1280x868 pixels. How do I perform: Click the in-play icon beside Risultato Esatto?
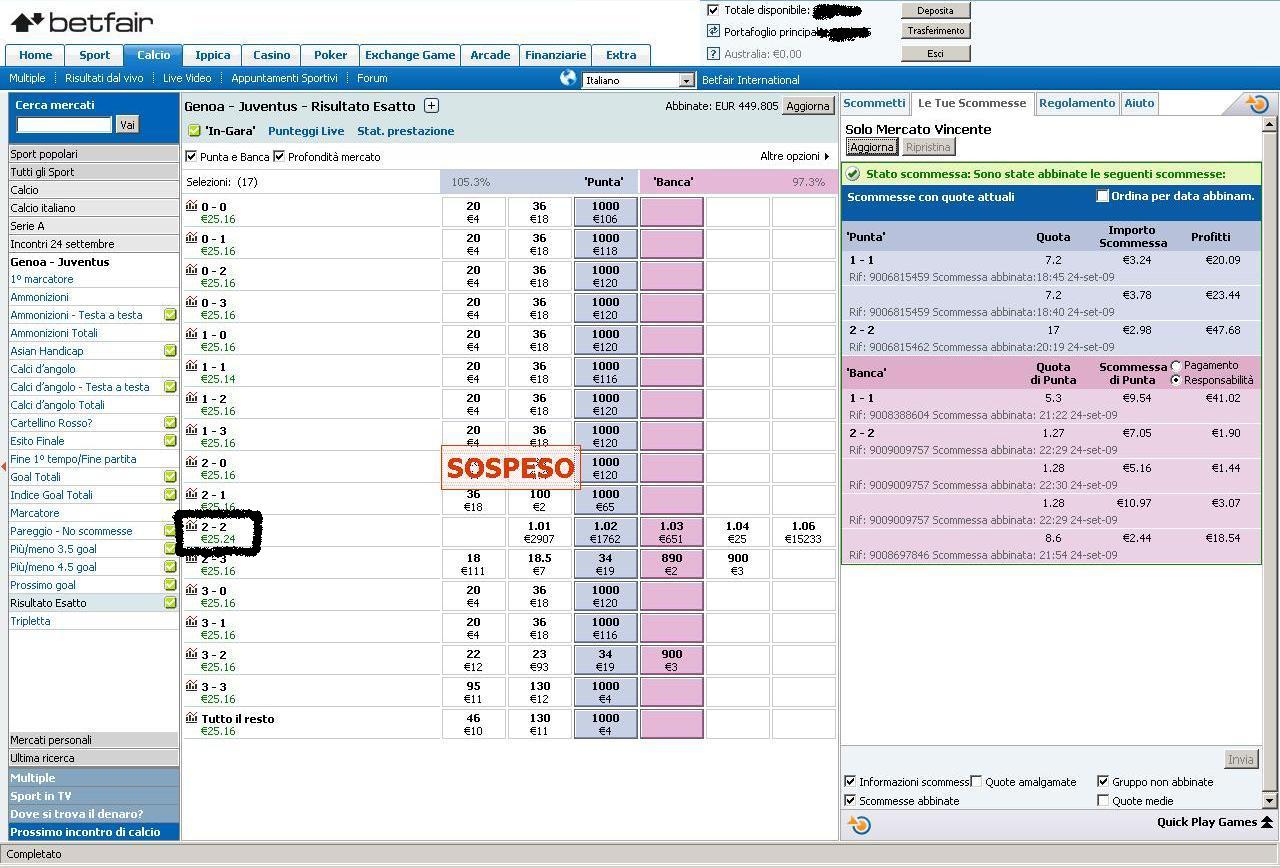170,603
